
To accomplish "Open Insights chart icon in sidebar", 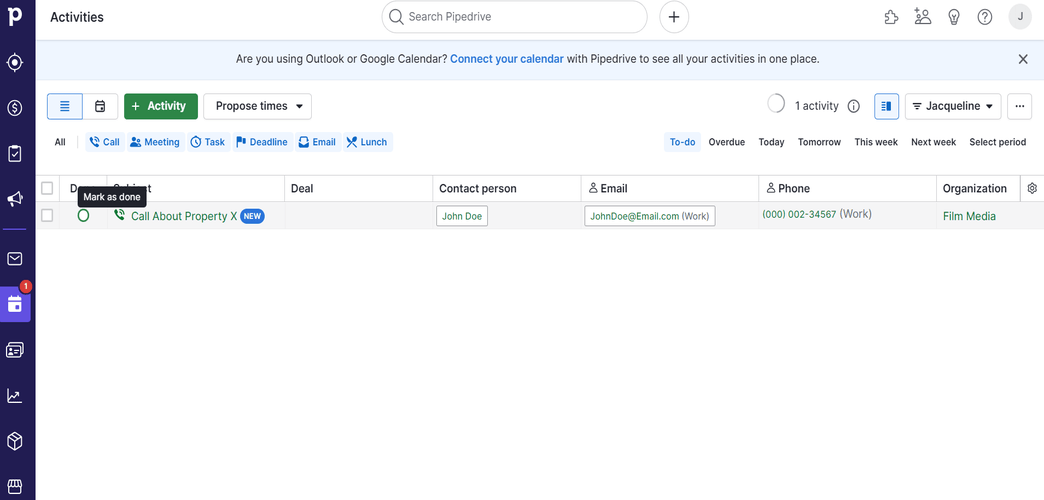I will pyautogui.click(x=15, y=395).
